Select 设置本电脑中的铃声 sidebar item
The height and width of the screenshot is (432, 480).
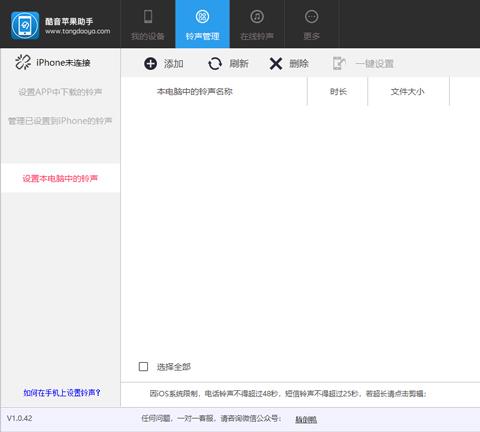[x=60, y=178]
